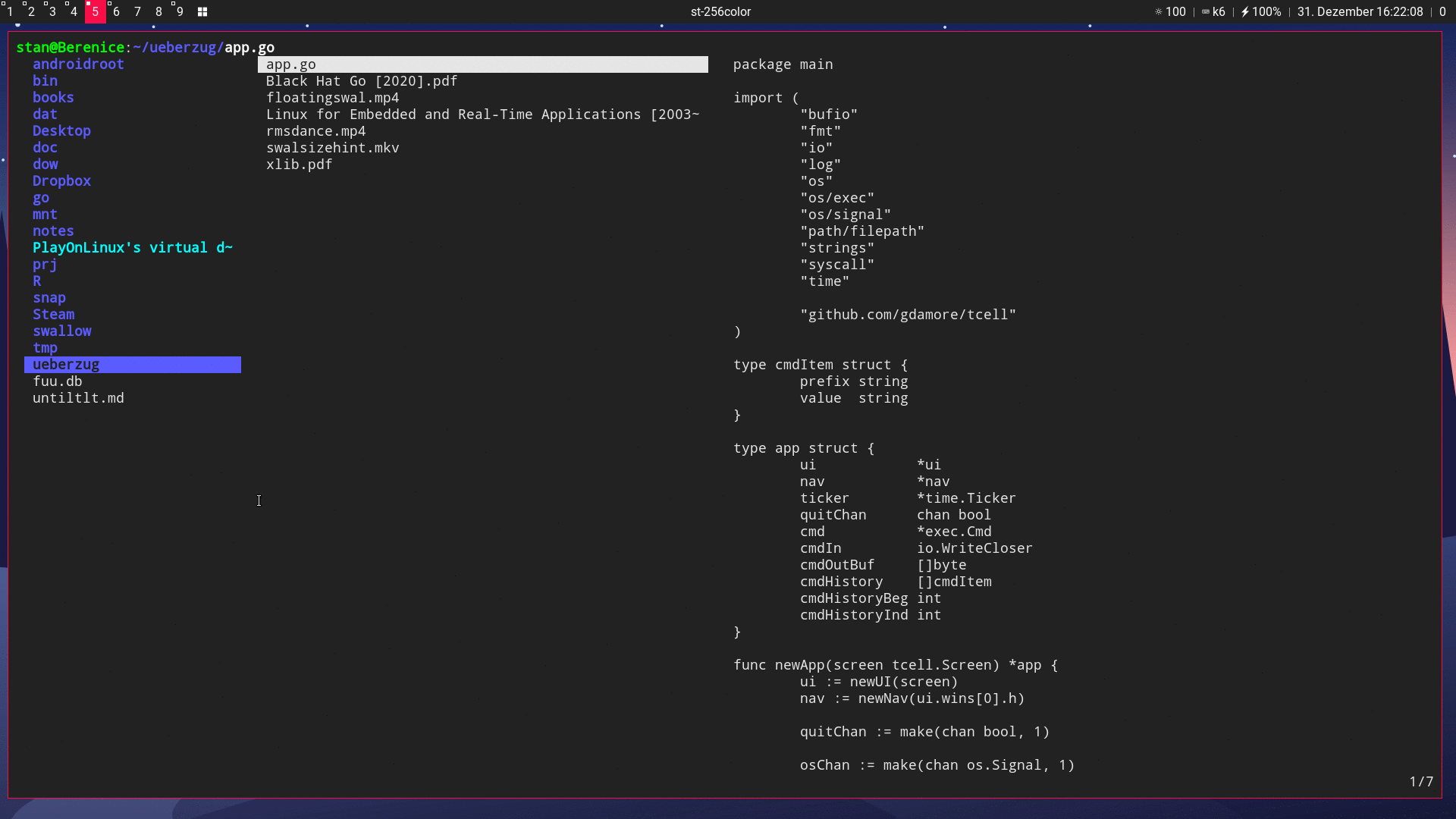Select the floatingswal.mp4 video file
The width and height of the screenshot is (1456, 819).
[x=332, y=98]
